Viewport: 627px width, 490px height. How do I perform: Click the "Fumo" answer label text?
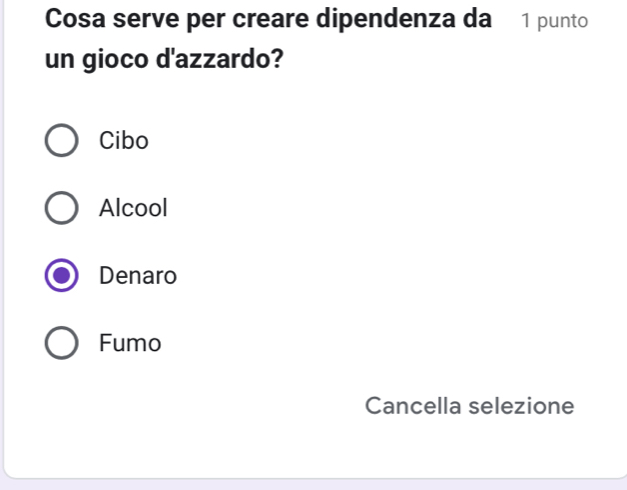[x=130, y=344]
